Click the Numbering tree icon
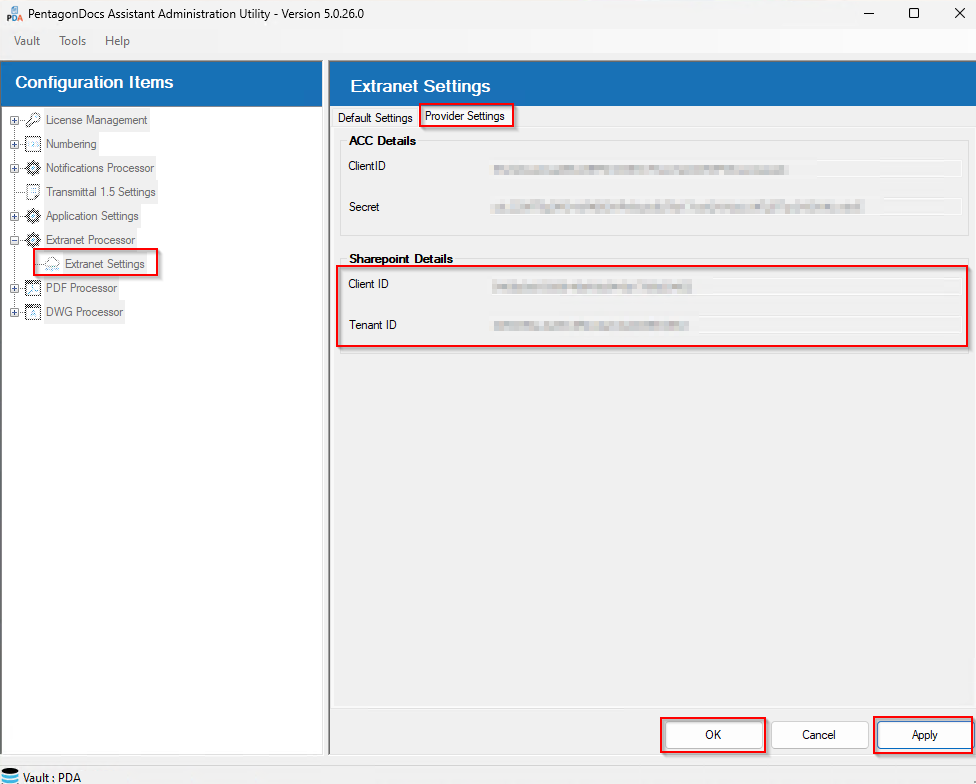 [x=33, y=144]
